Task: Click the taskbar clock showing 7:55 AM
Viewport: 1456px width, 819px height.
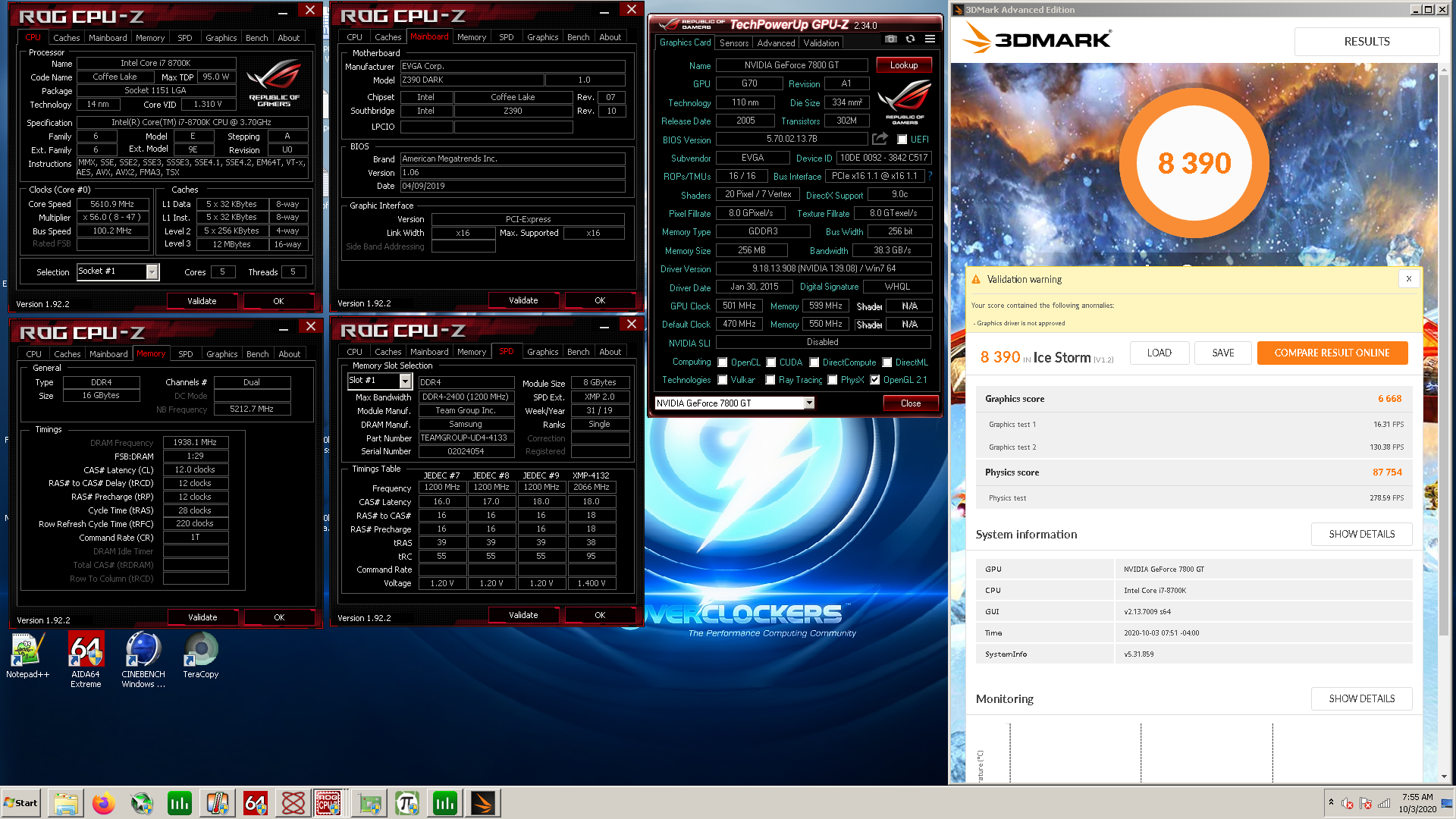Action: click(1417, 803)
